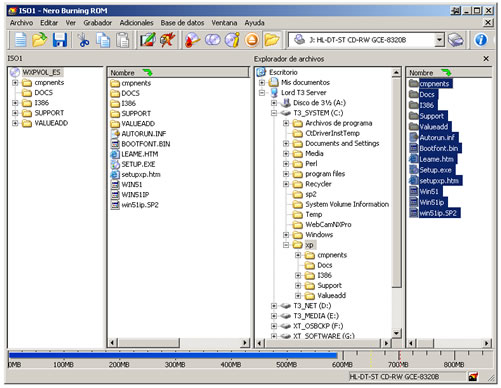Image resolution: width=501 pixels, height=388 pixels.
Task: Open the Ayuda menu
Action: (254, 23)
